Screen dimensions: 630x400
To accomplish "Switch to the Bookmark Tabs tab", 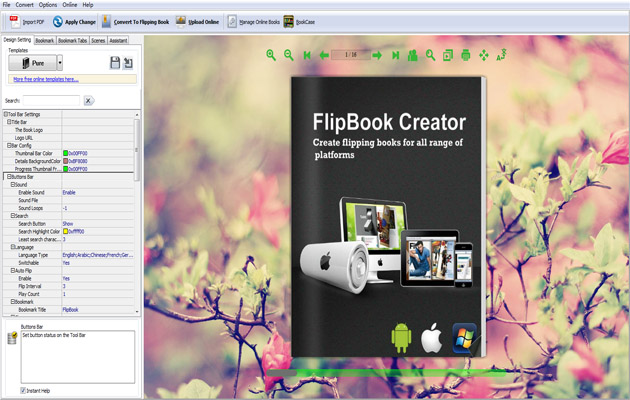I will pos(72,40).
